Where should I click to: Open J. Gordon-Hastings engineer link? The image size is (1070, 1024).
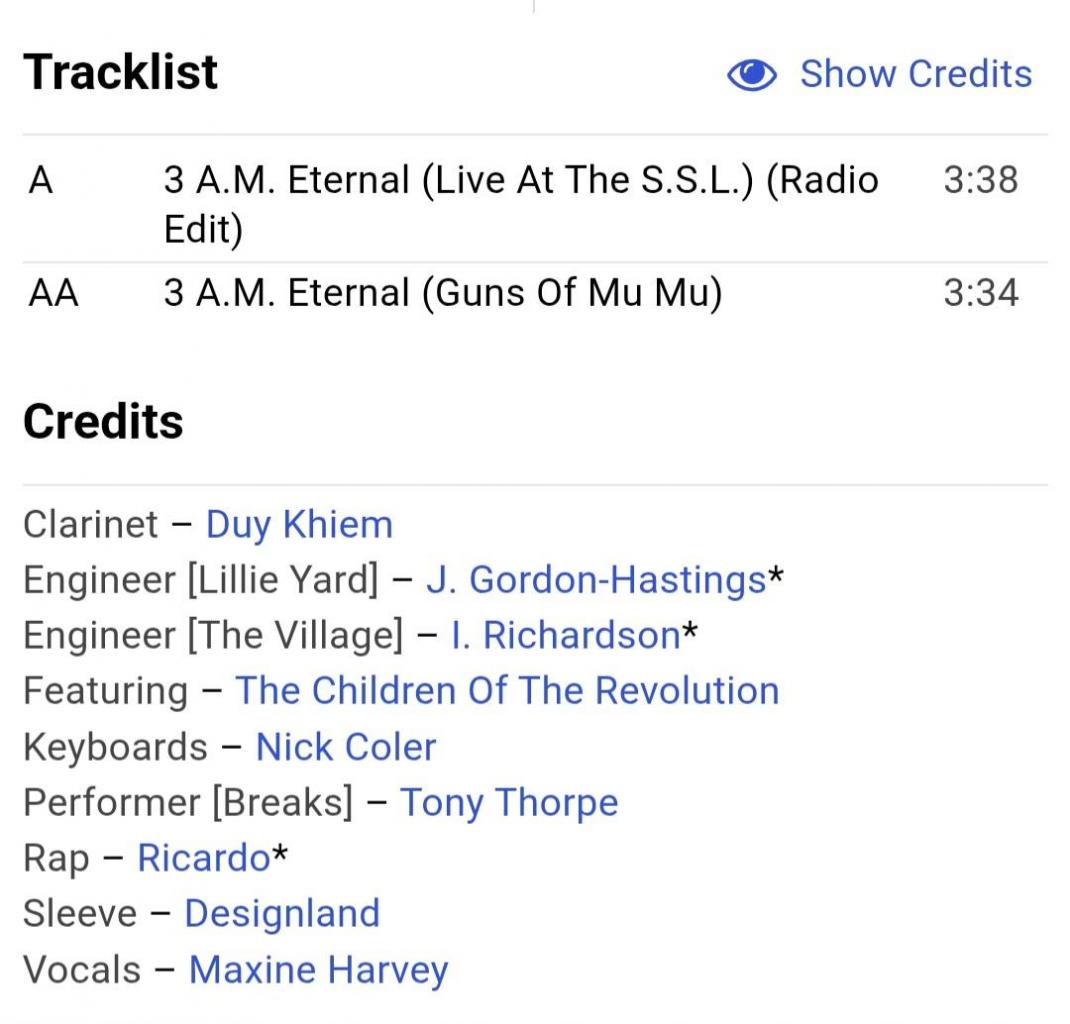coord(596,580)
